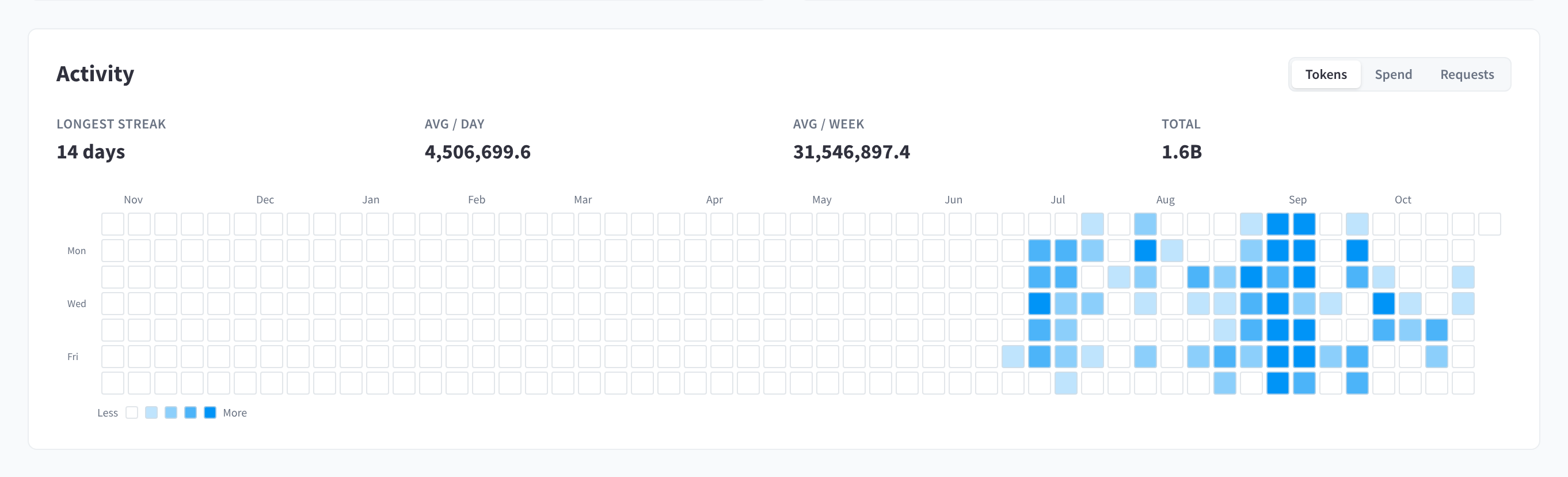
Task: Select the "14 days" streak value
Action: coord(91,152)
